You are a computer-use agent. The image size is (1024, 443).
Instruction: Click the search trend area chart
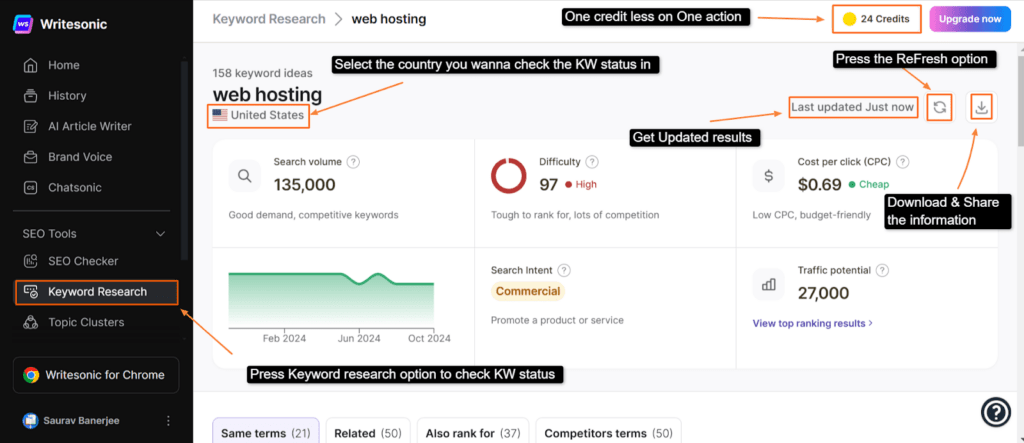click(x=331, y=299)
